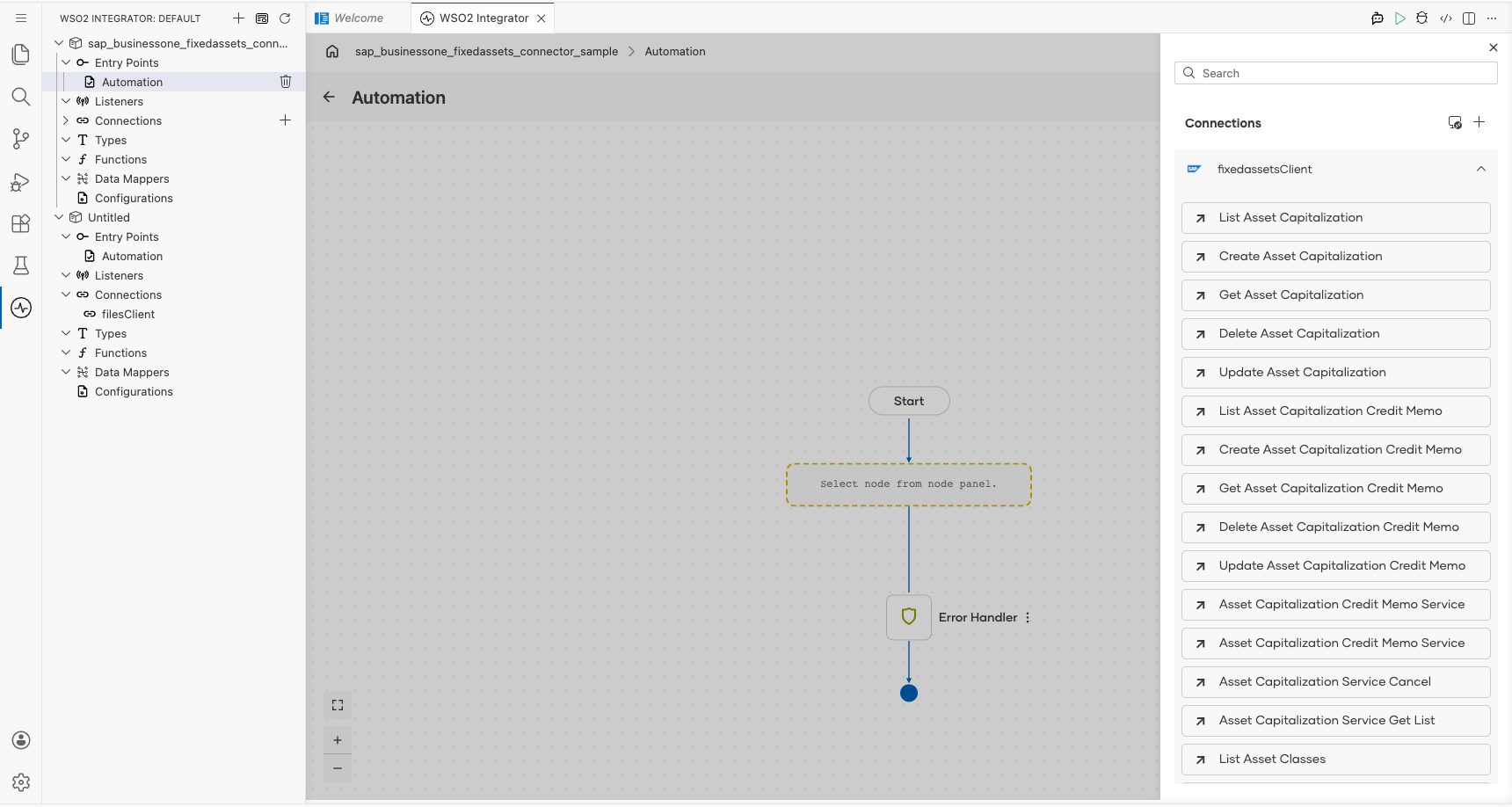Open the Accounts menu icon
Viewport: 1512px width, 807px height.
pyautogui.click(x=21, y=740)
